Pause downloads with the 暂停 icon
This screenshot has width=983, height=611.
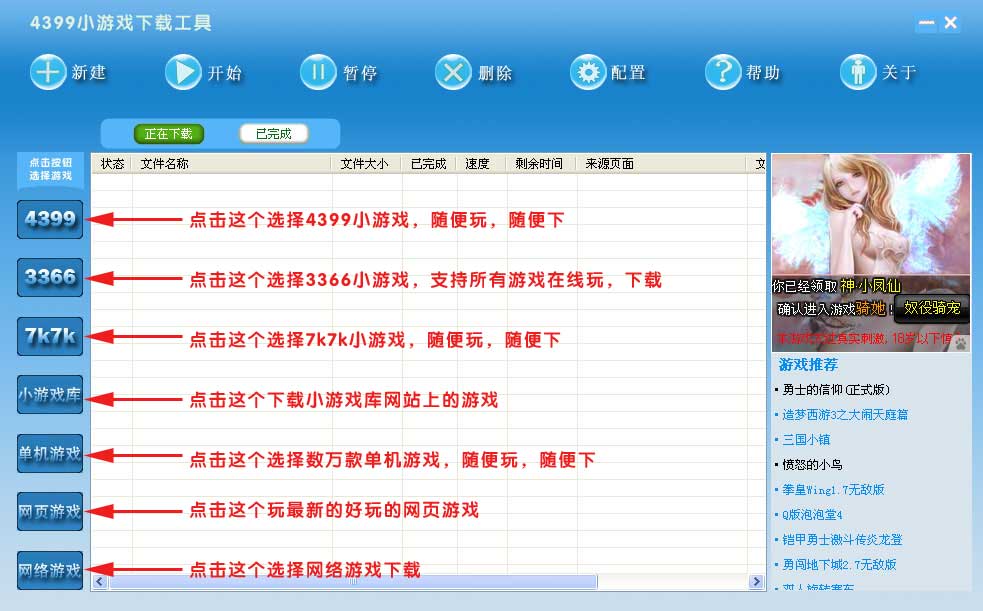point(318,72)
